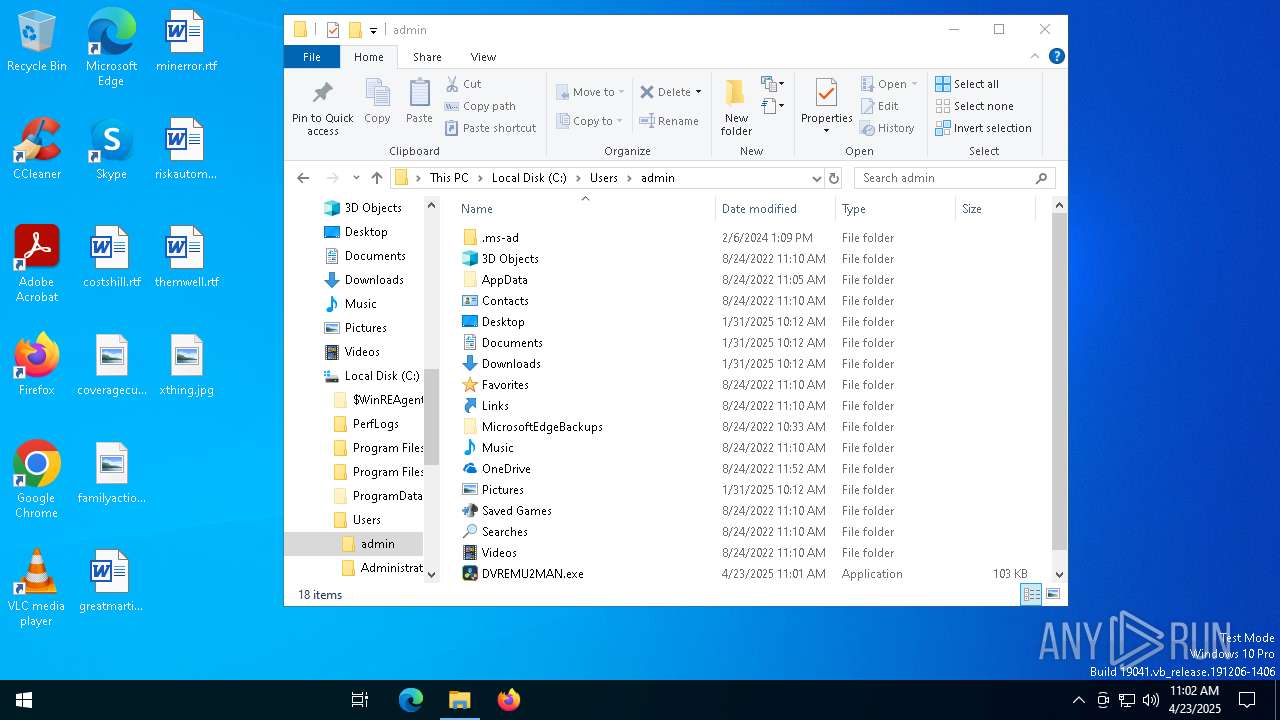Click the taskbar clock

click(x=1194, y=700)
